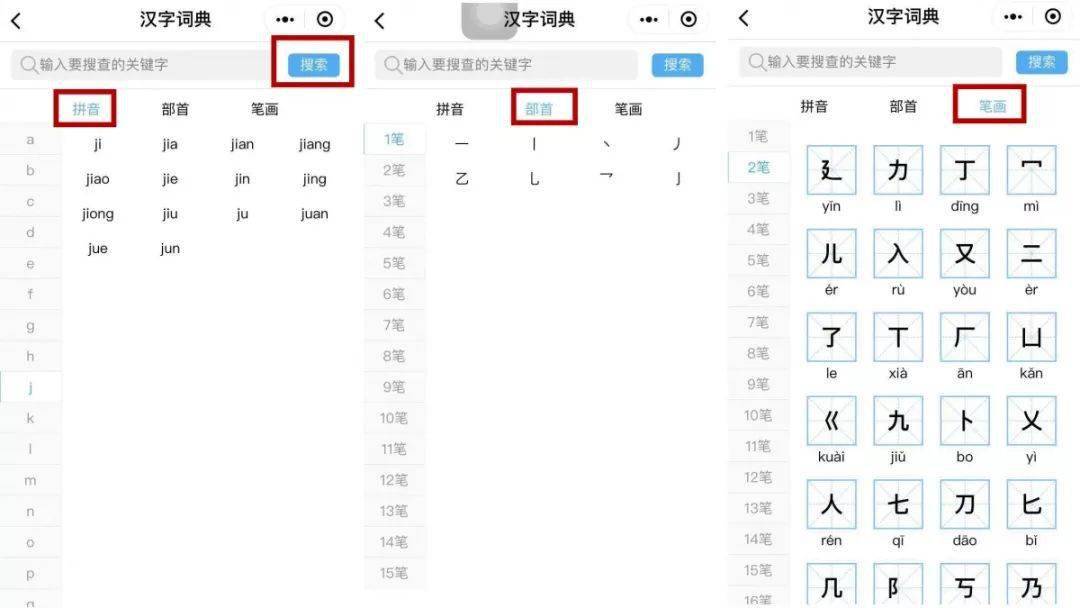Open the 又 (yòu) character tile
The image size is (1080, 608).
coord(964,253)
